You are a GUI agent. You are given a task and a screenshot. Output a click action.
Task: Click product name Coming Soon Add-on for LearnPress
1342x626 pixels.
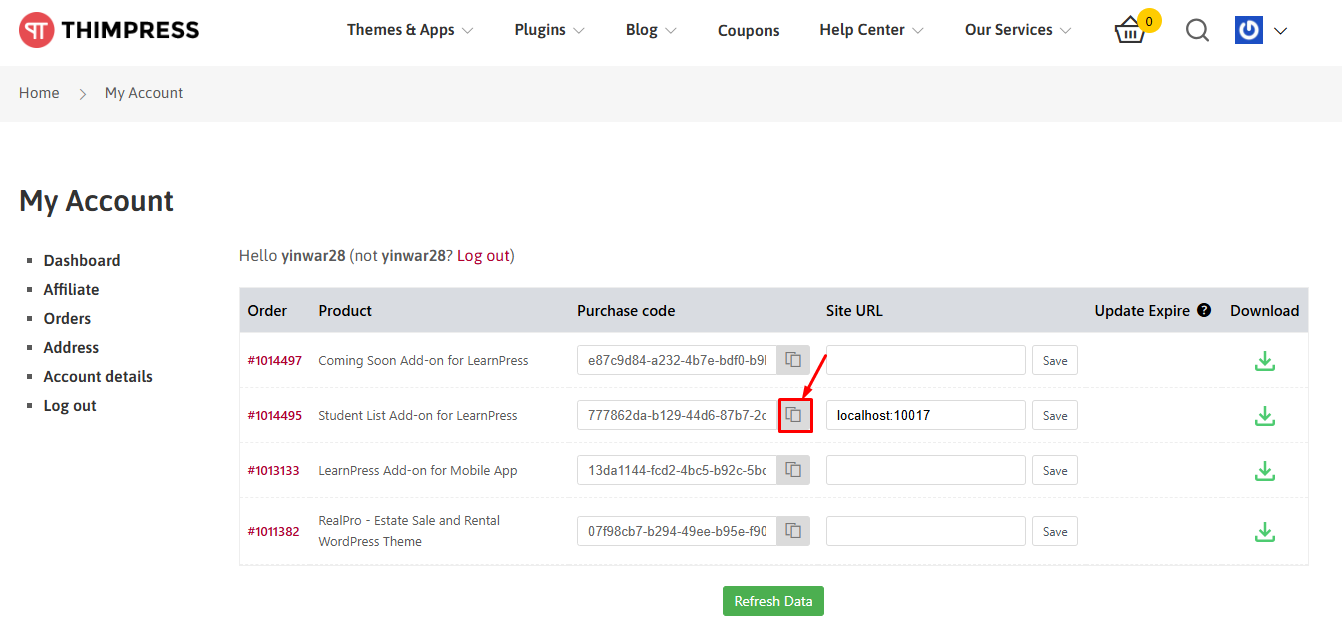[x=423, y=360]
